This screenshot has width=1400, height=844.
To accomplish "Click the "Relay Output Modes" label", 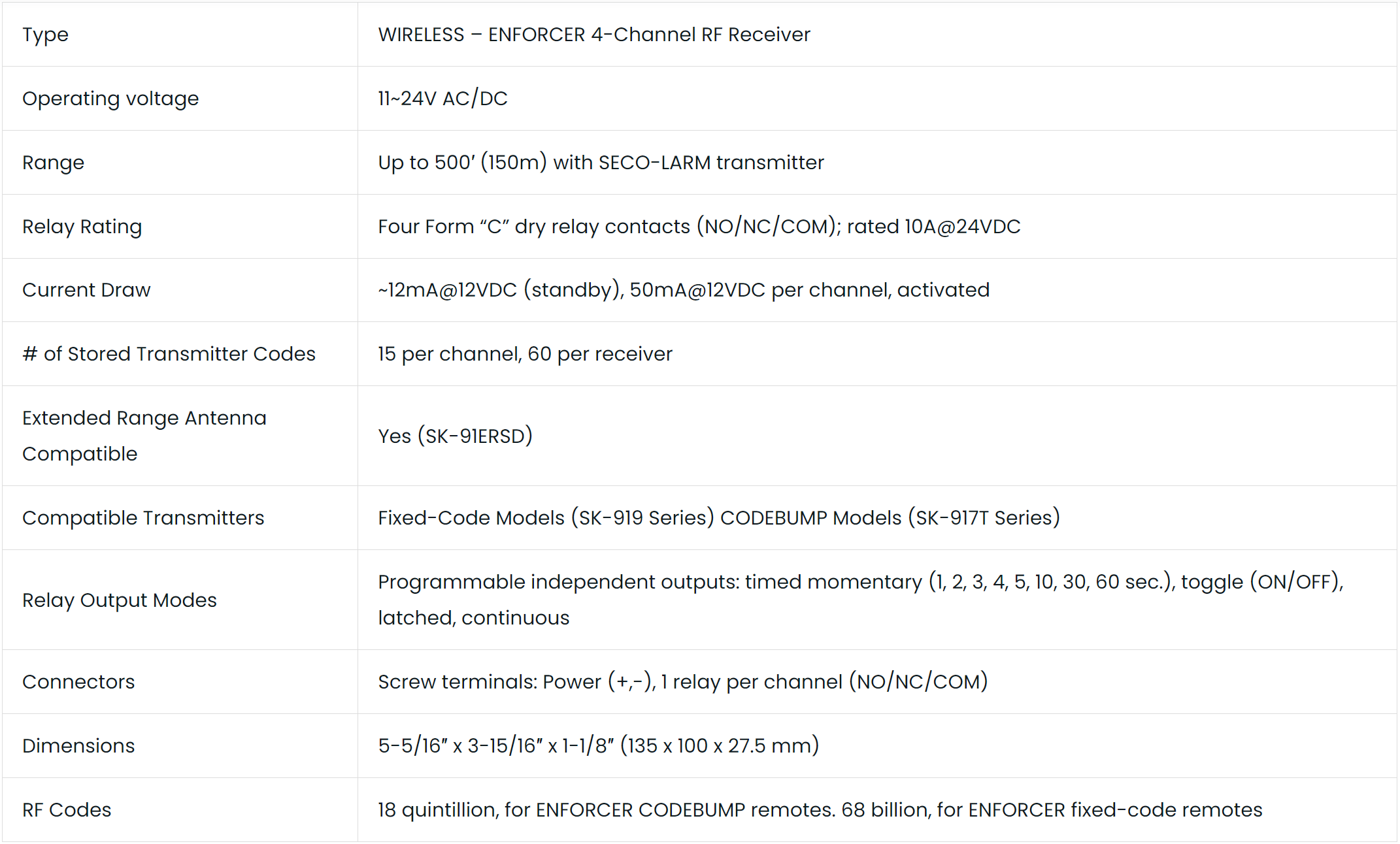I will [x=119, y=600].
